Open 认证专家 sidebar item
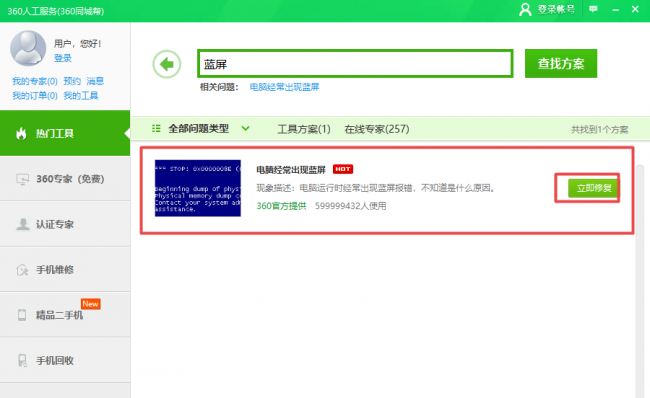 click(x=65, y=224)
